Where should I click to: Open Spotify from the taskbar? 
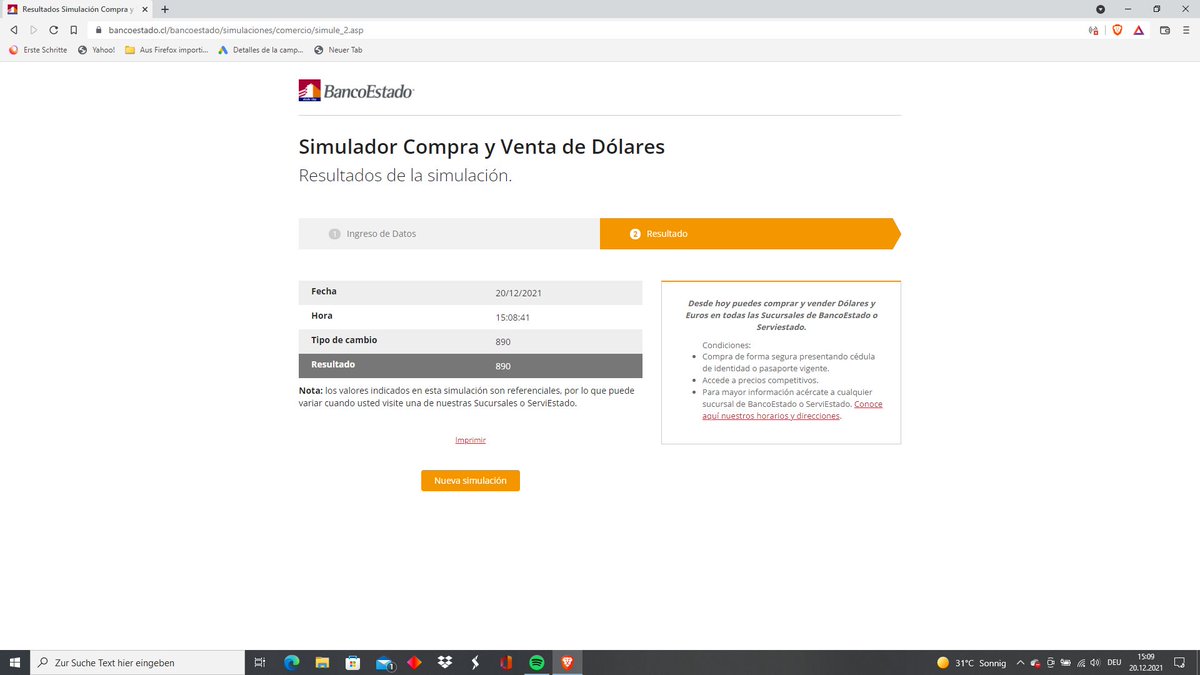tap(536, 662)
